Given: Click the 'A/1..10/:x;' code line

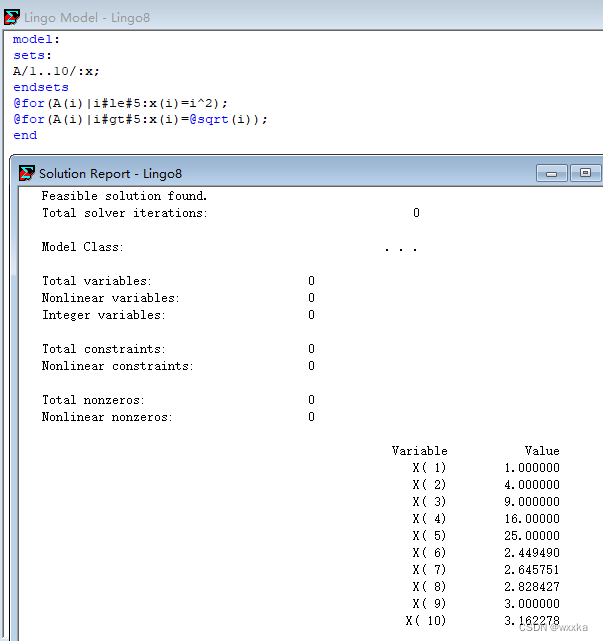Looking at the screenshot, I should 56,72.
